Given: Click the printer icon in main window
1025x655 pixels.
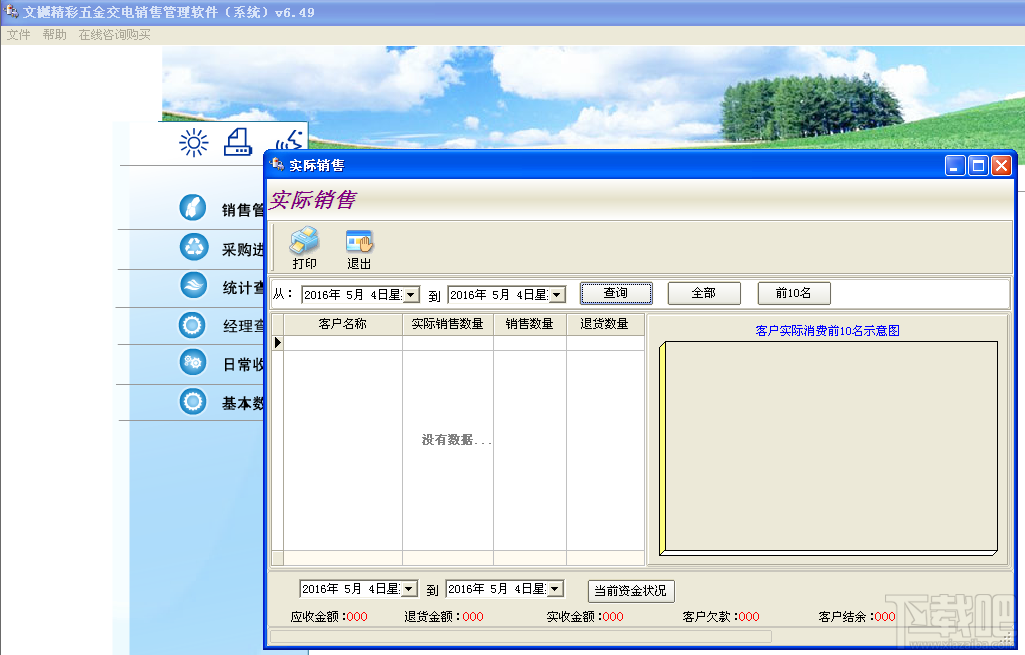Looking at the screenshot, I should pos(238,142).
